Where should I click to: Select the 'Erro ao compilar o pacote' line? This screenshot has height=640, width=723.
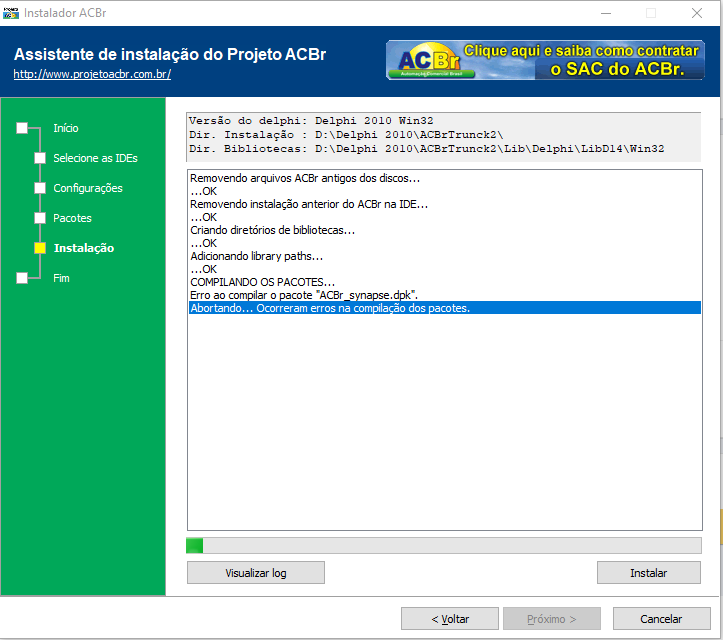(x=444, y=295)
